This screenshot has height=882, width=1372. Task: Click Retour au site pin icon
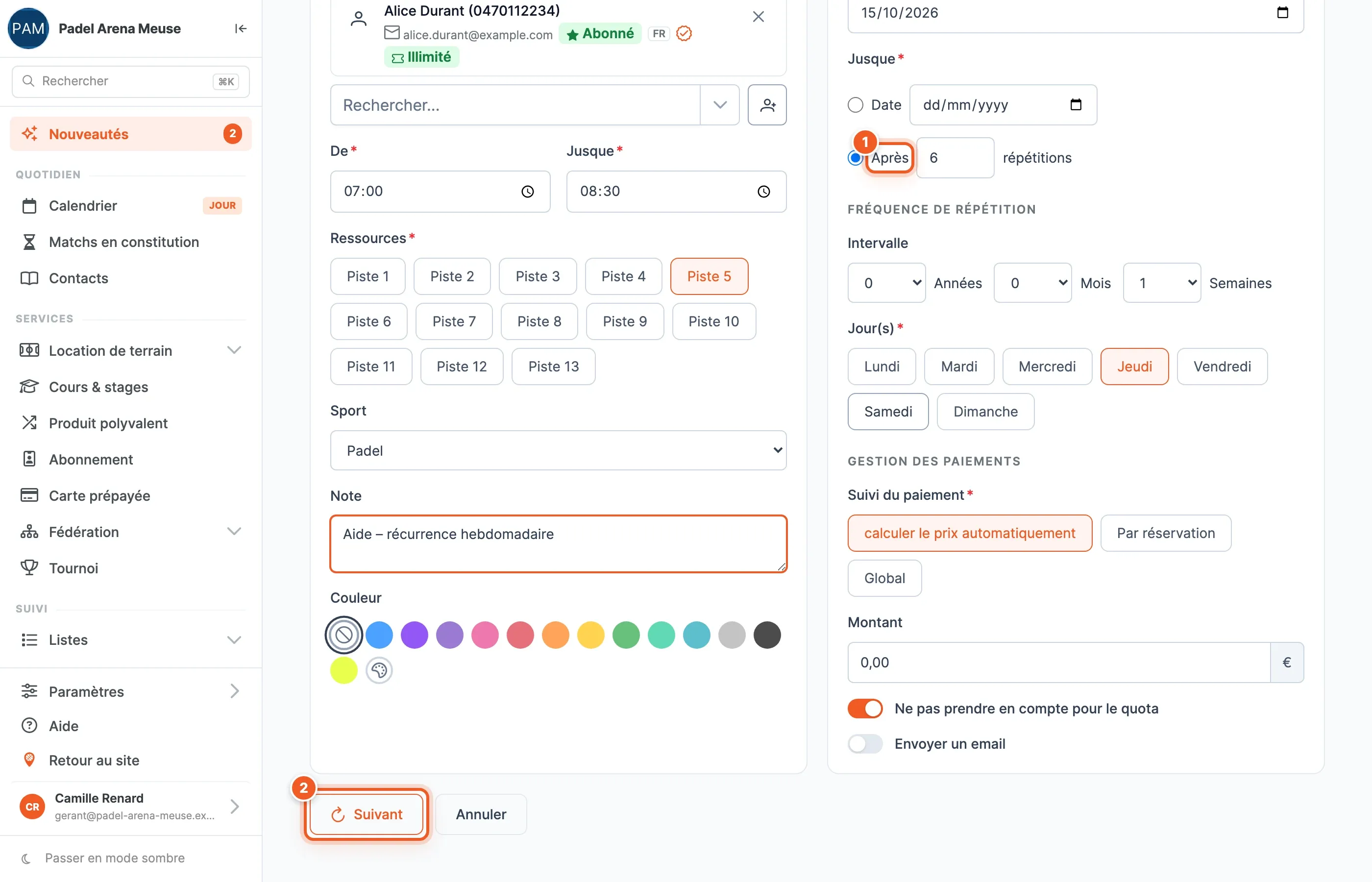point(29,760)
